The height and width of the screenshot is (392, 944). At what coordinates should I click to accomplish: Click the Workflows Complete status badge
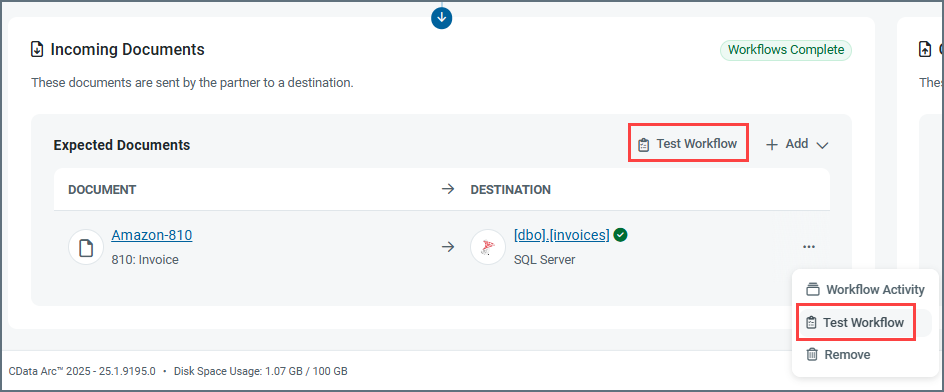(x=786, y=50)
